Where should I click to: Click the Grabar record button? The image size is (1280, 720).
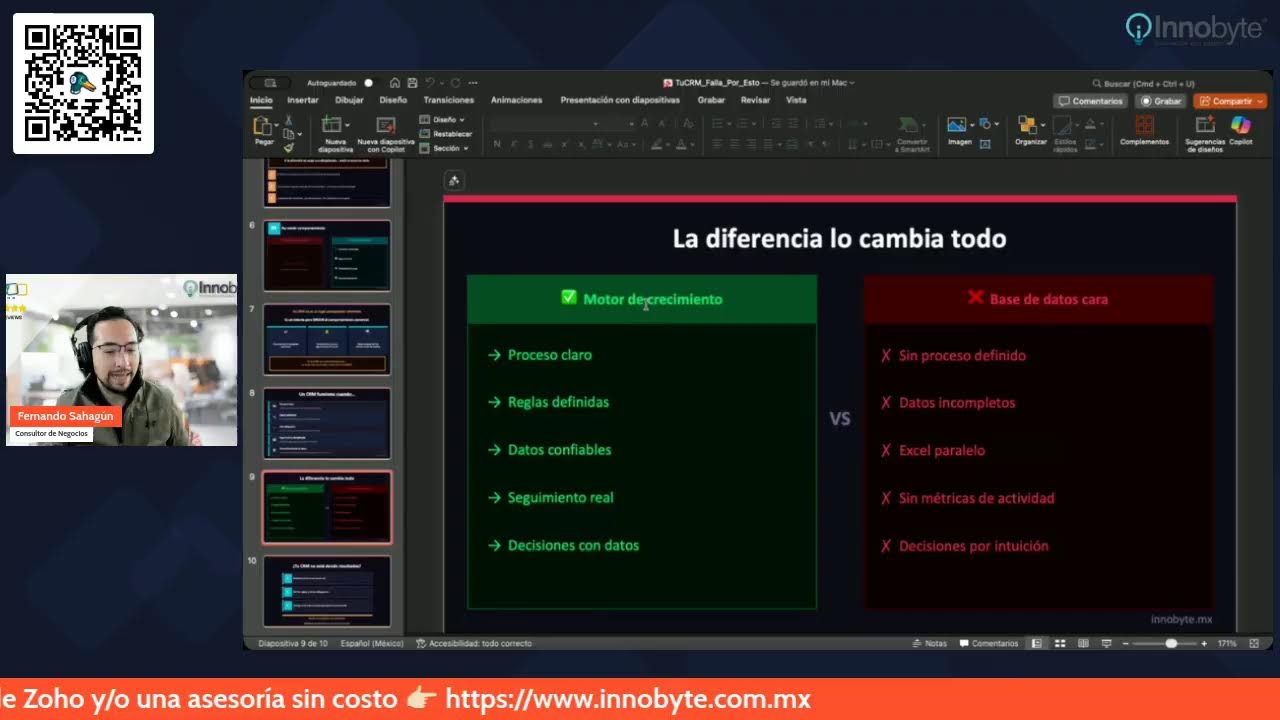(x=1160, y=101)
